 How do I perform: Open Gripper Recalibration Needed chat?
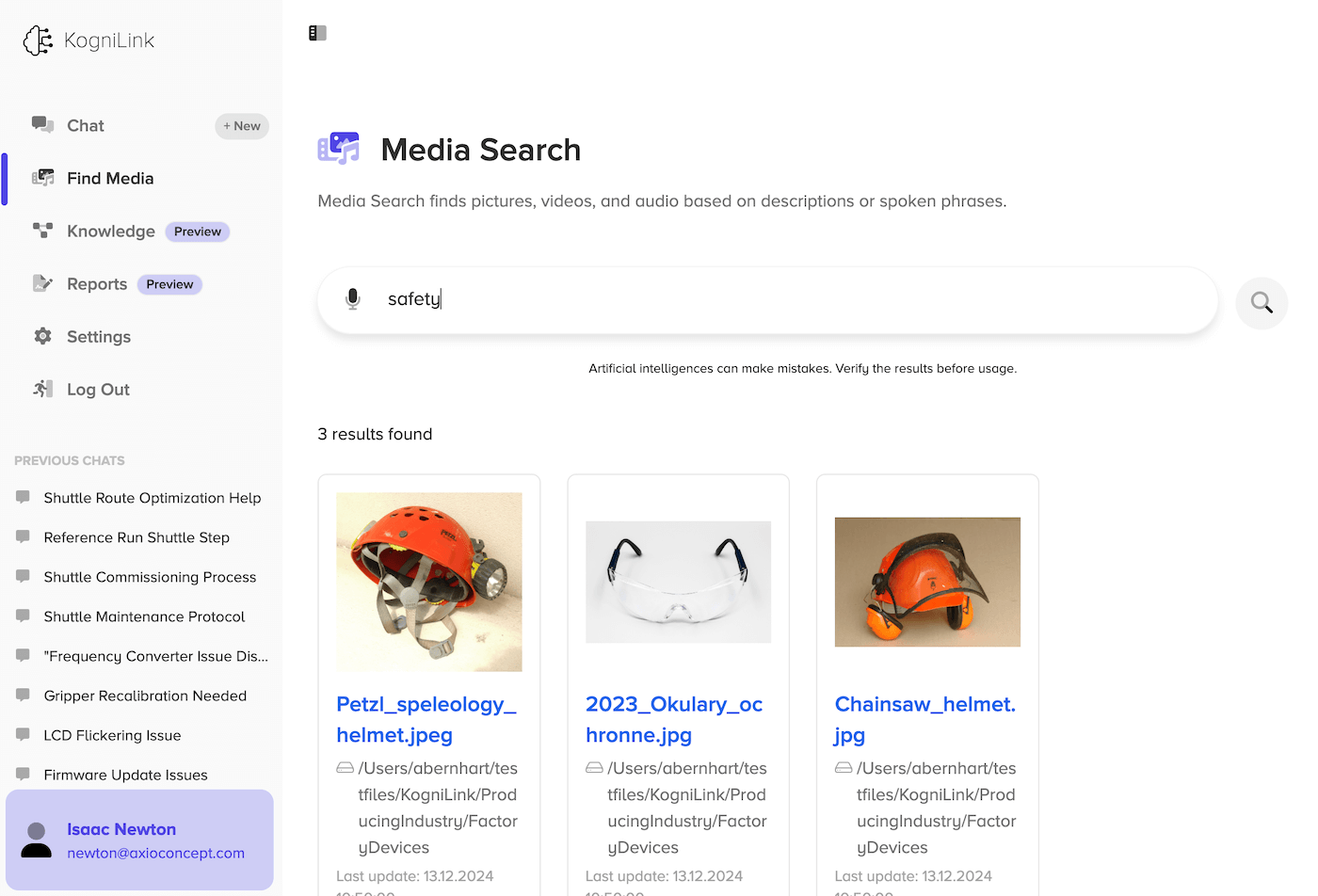click(x=145, y=696)
